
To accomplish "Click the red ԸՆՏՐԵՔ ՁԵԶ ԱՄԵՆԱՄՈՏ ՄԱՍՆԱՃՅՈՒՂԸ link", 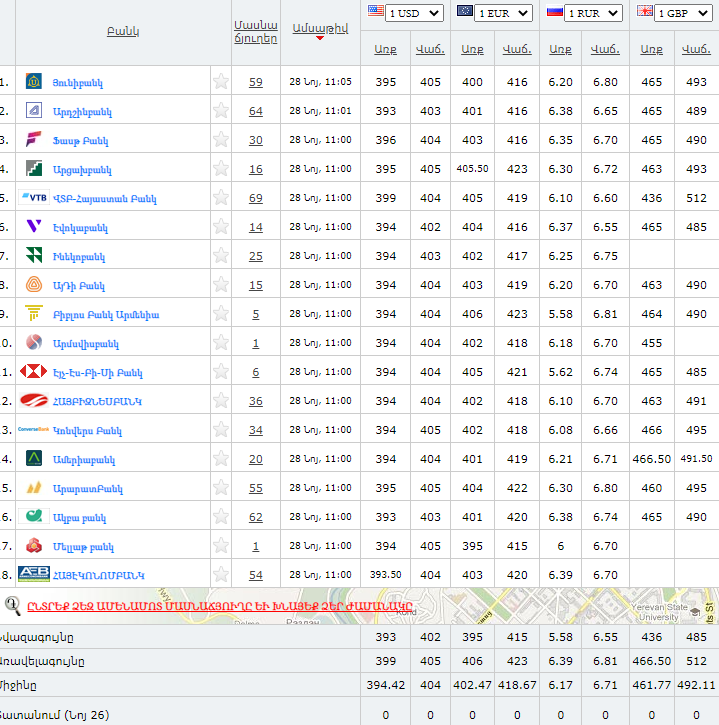I will tap(220, 606).
